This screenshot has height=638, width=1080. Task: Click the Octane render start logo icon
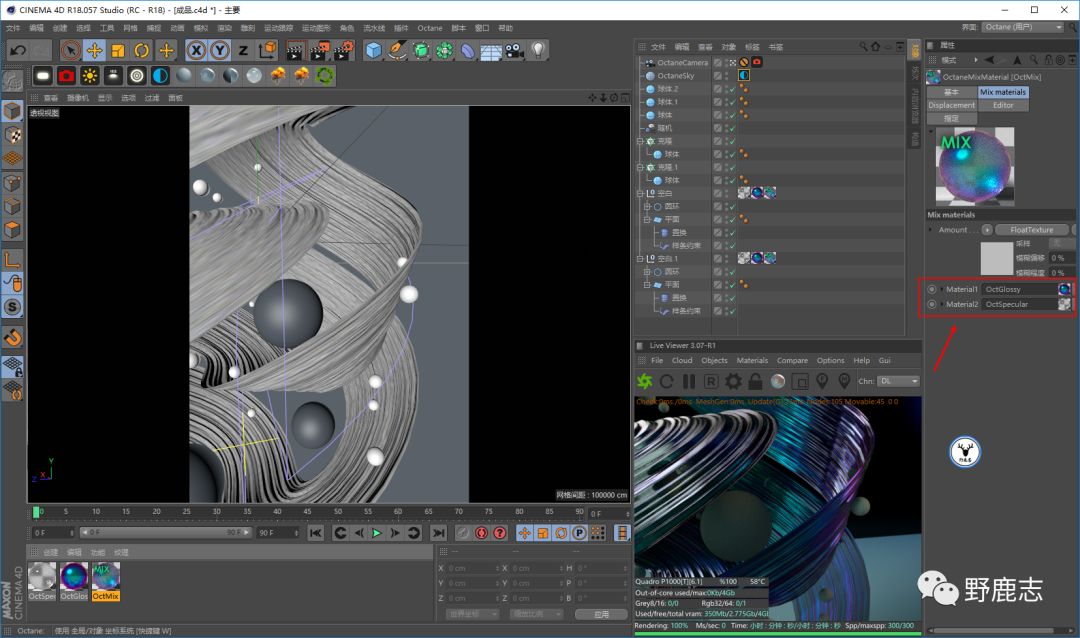[x=645, y=381]
